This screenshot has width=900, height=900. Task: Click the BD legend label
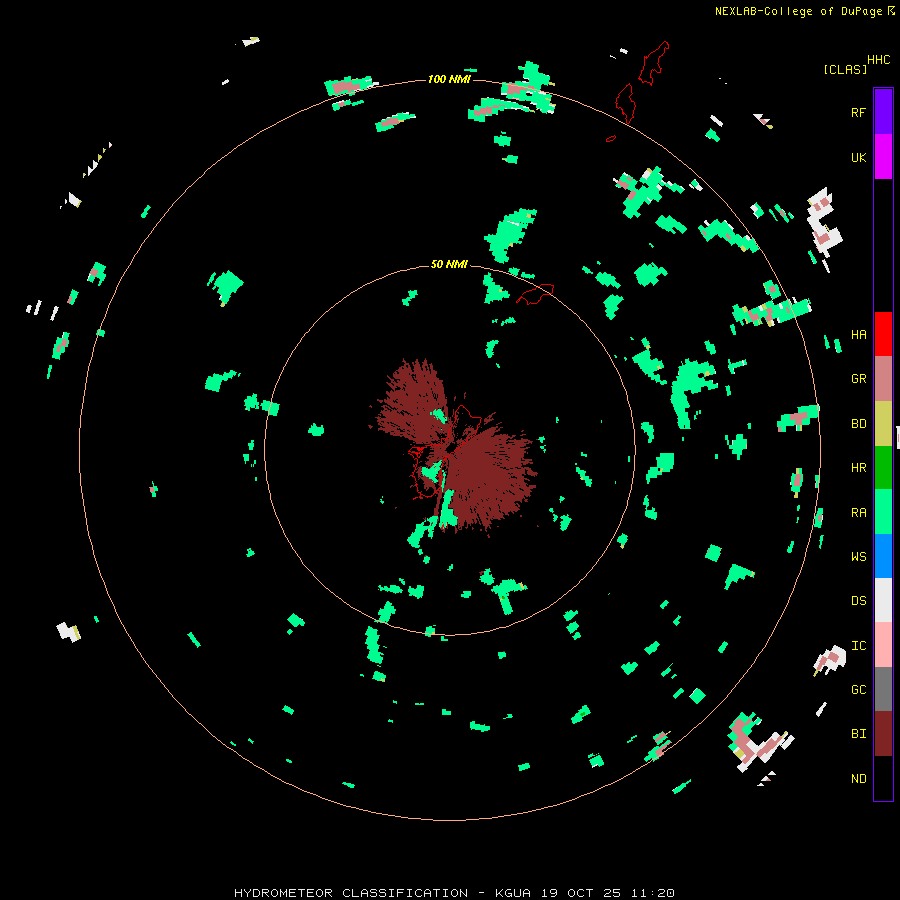click(858, 424)
